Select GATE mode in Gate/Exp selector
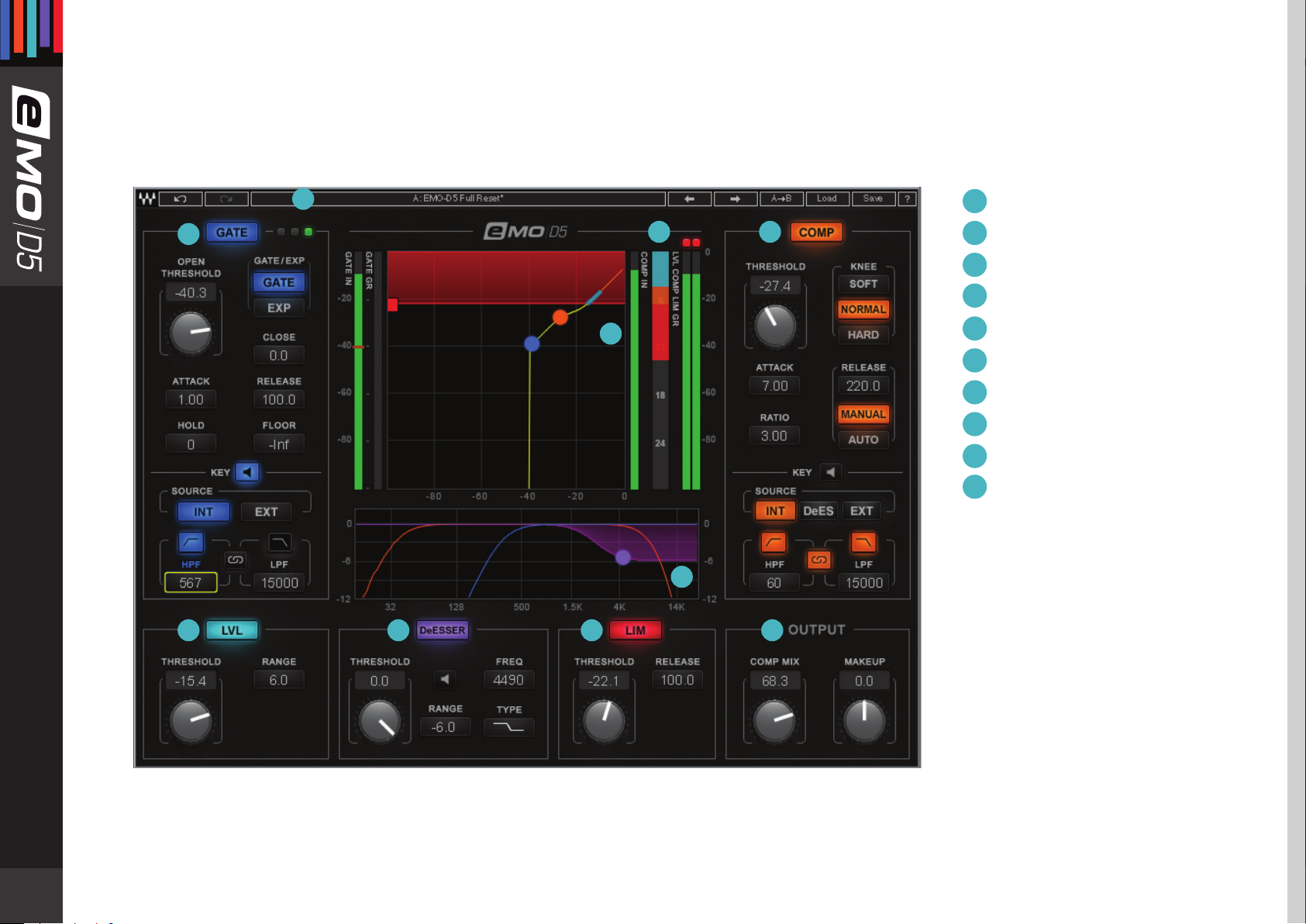 pos(279,282)
